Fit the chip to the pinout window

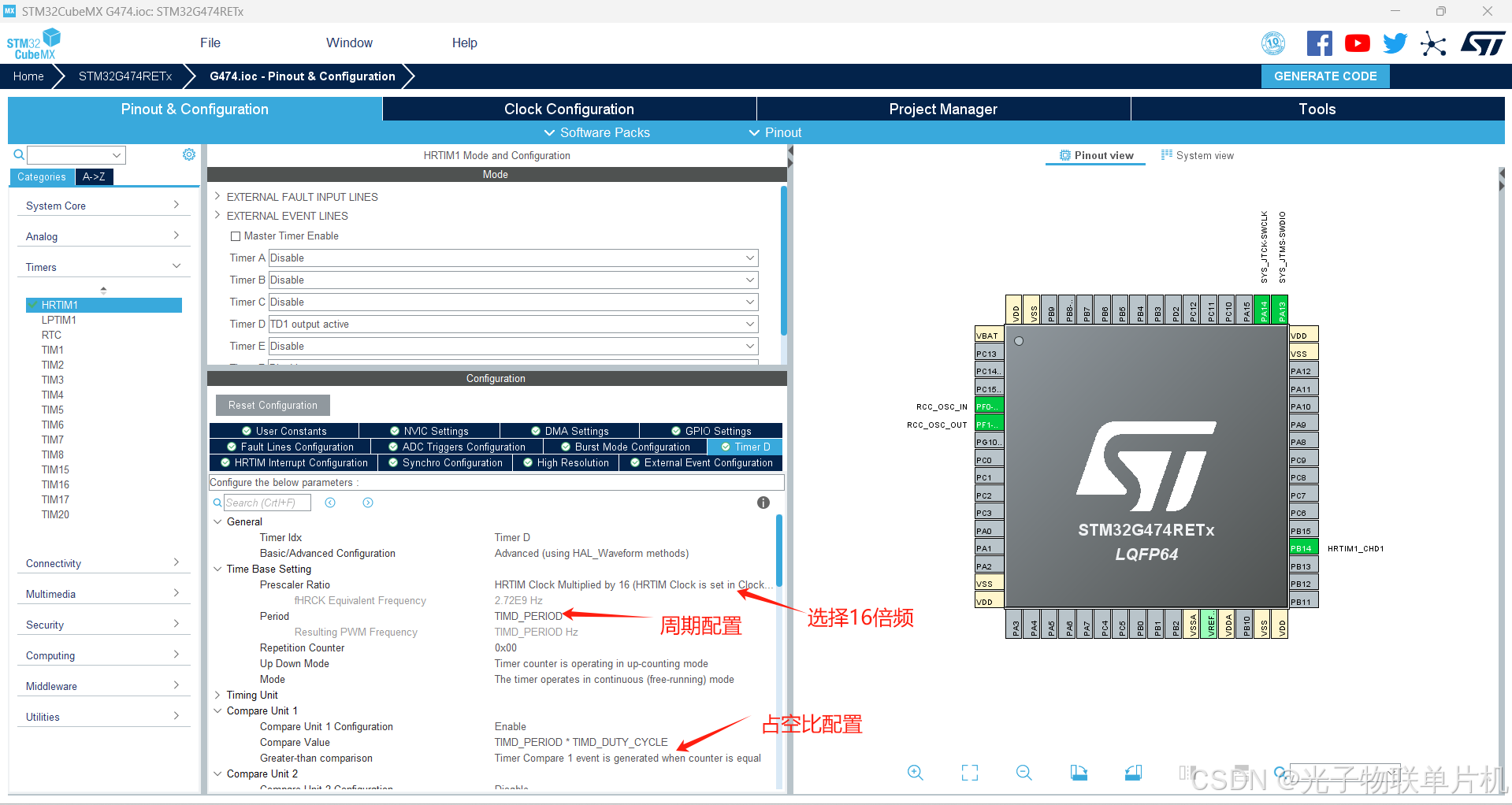(x=970, y=773)
